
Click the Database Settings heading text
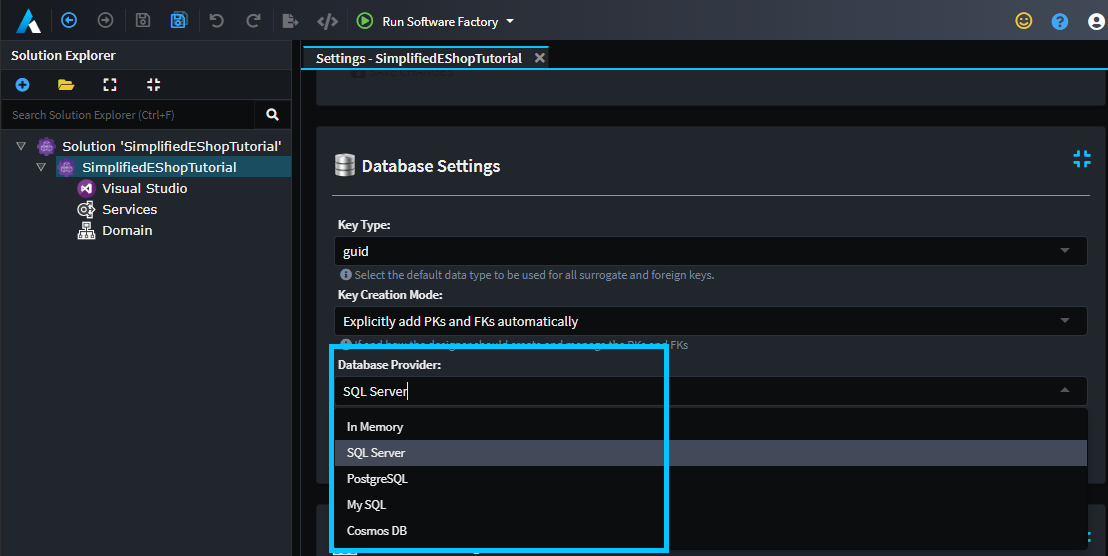pyautogui.click(x=431, y=166)
